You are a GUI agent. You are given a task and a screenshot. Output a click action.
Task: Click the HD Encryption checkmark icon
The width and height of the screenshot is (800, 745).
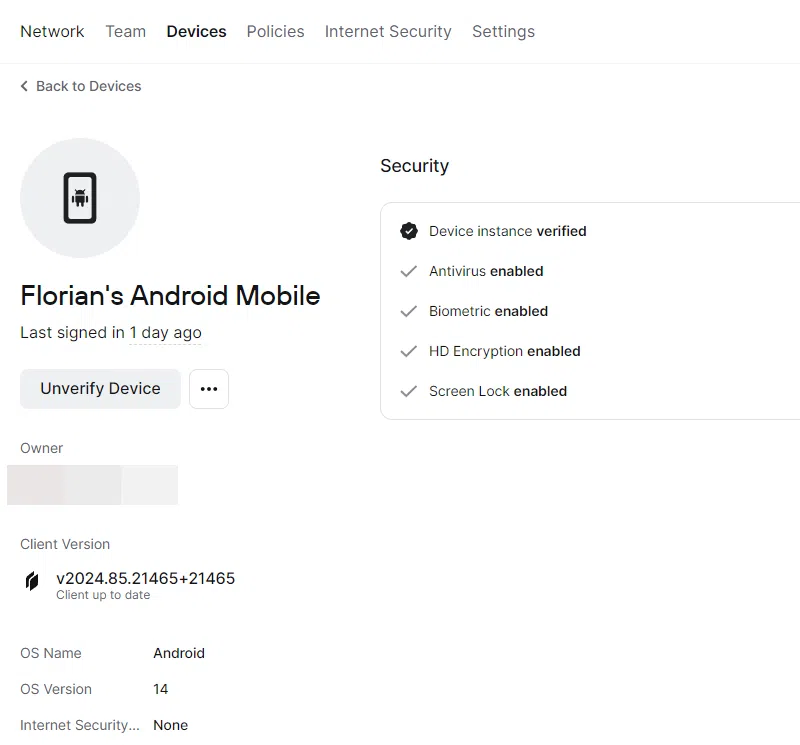(408, 351)
